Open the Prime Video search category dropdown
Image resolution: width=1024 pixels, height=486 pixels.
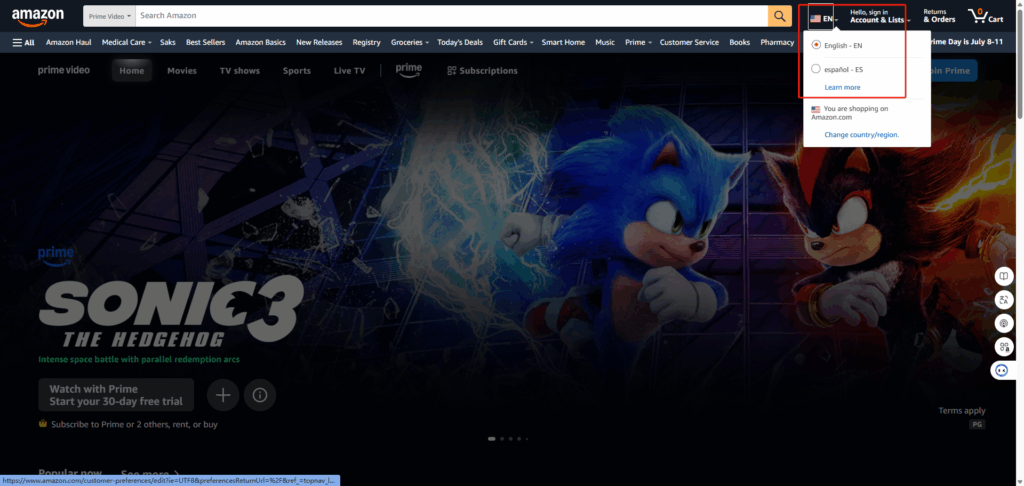(109, 16)
